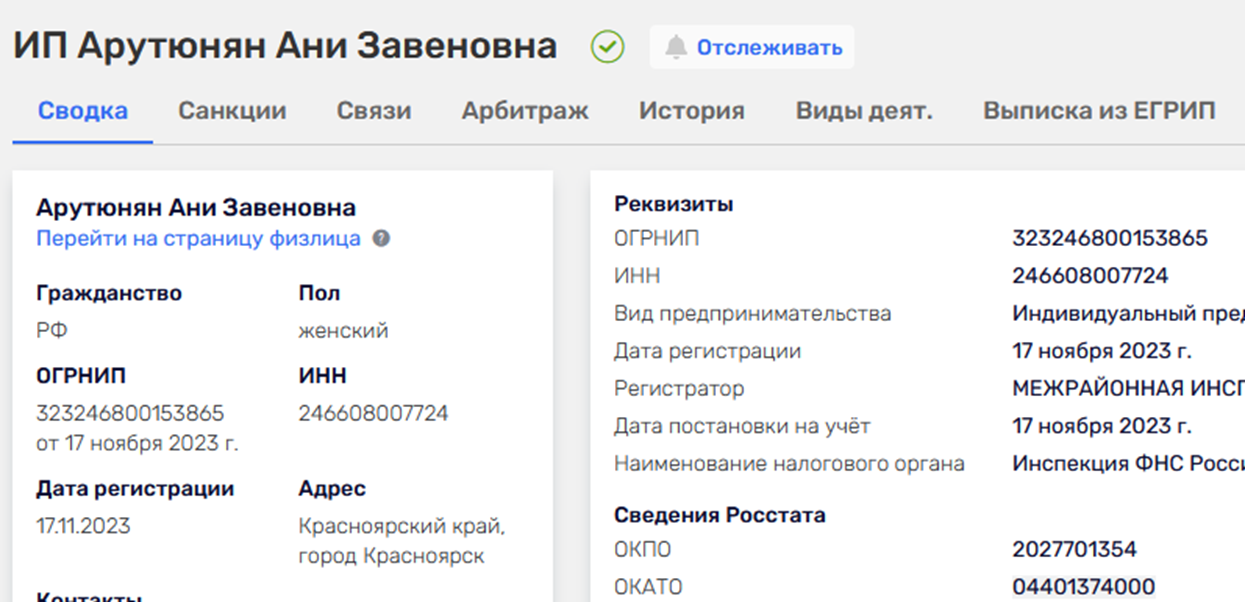Click ИНН value in Реквизиты panel
The width and height of the screenshot is (1245, 602).
coord(1090,276)
